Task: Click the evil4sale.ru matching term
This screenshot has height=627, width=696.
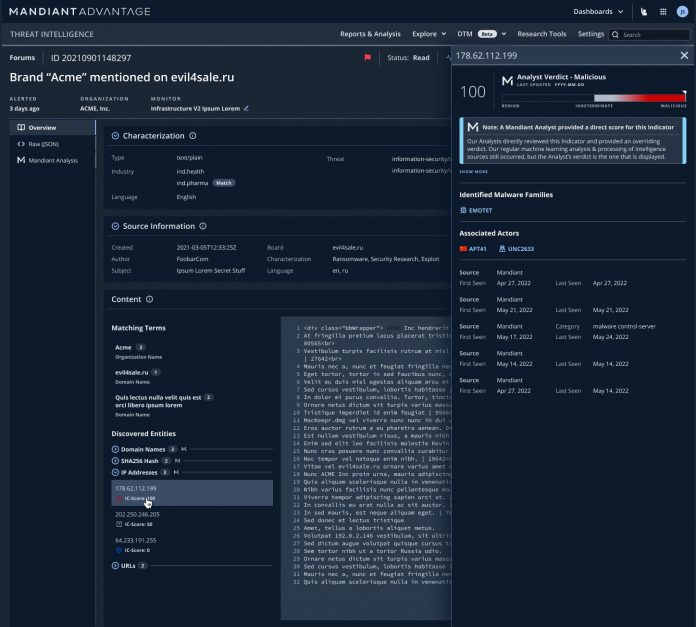Action: pyautogui.click(x=131, y=372)
